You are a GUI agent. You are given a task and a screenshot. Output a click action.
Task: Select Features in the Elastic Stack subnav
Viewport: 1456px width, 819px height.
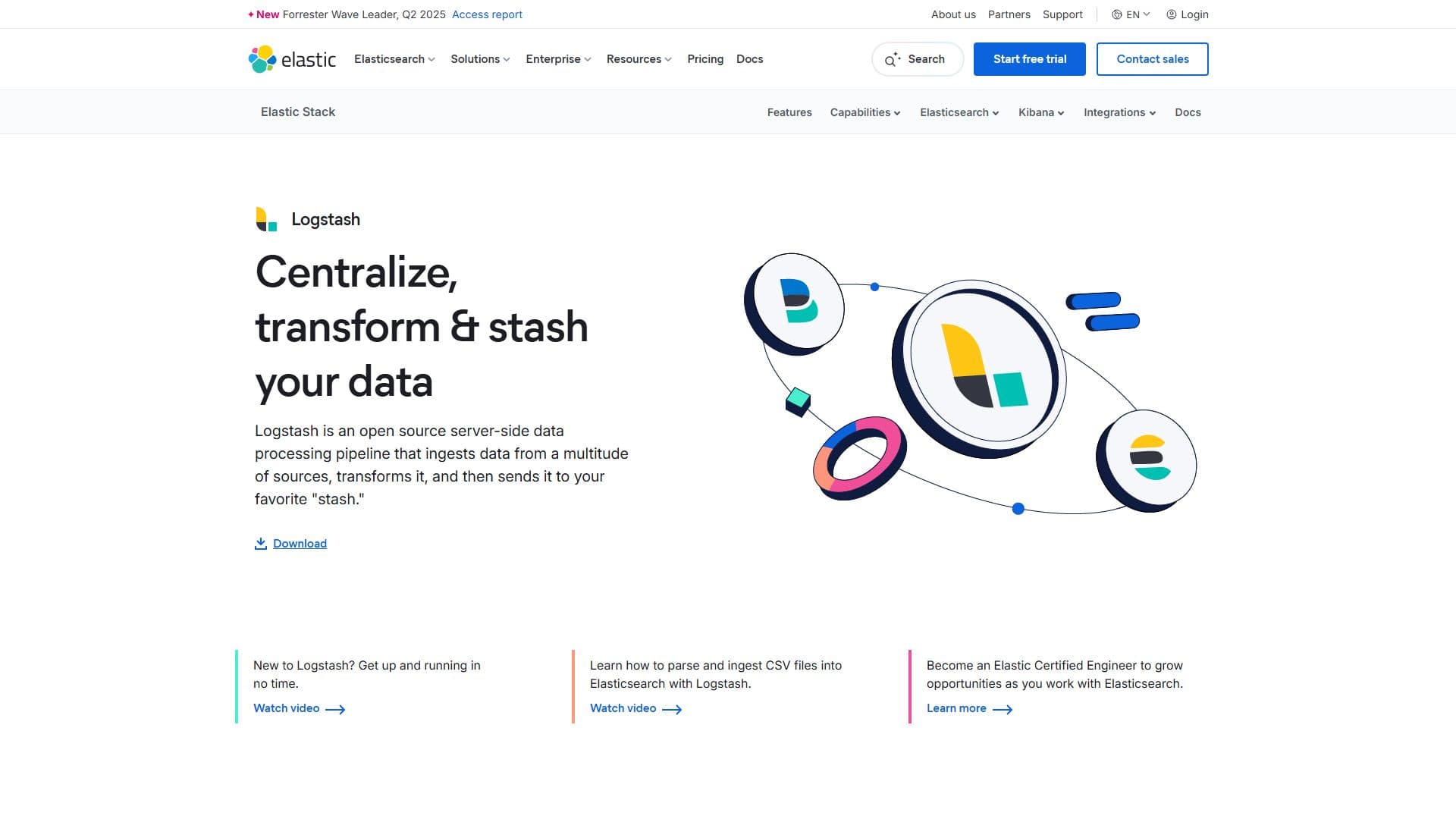[789, 112]
